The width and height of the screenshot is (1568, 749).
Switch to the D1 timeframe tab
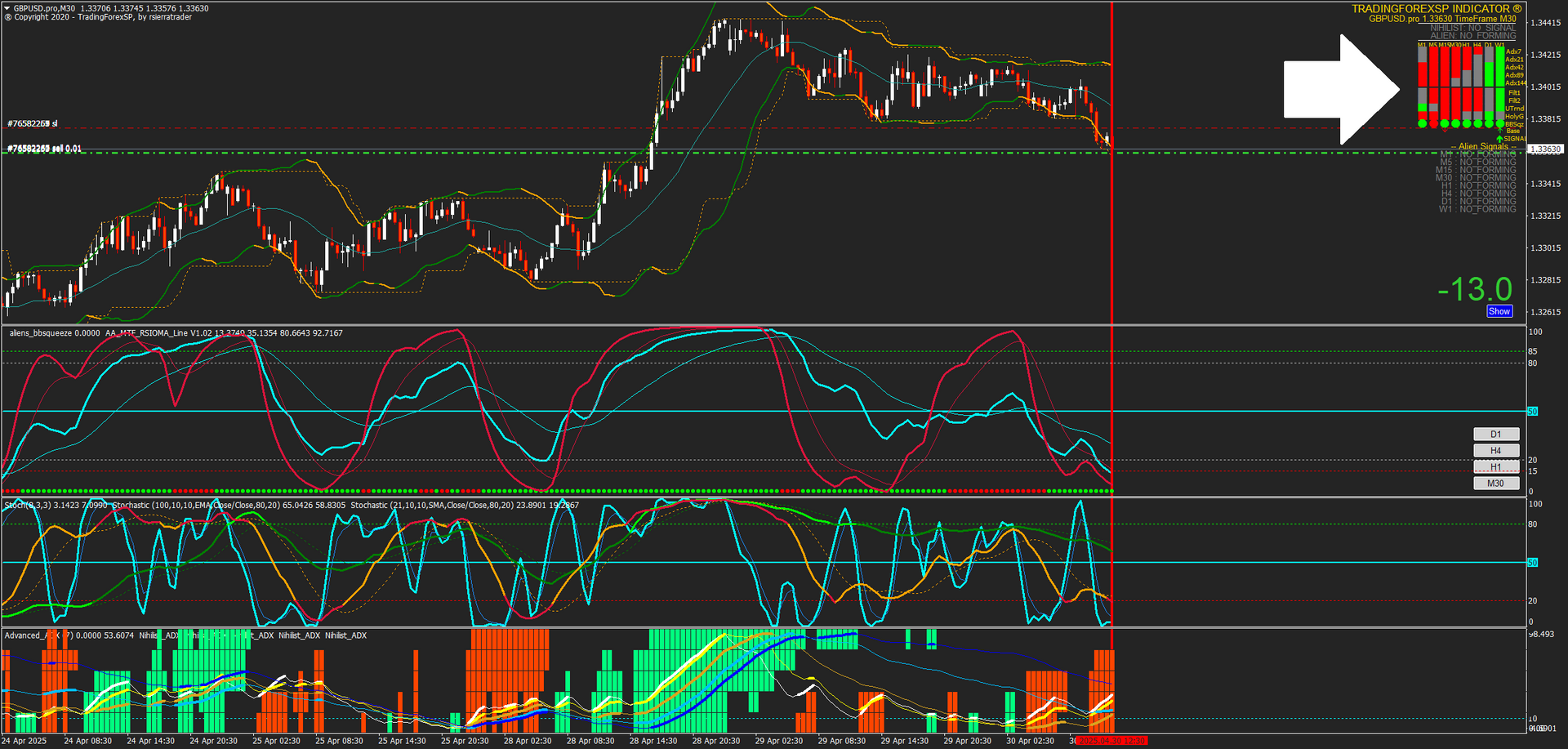click(1496, 434)
